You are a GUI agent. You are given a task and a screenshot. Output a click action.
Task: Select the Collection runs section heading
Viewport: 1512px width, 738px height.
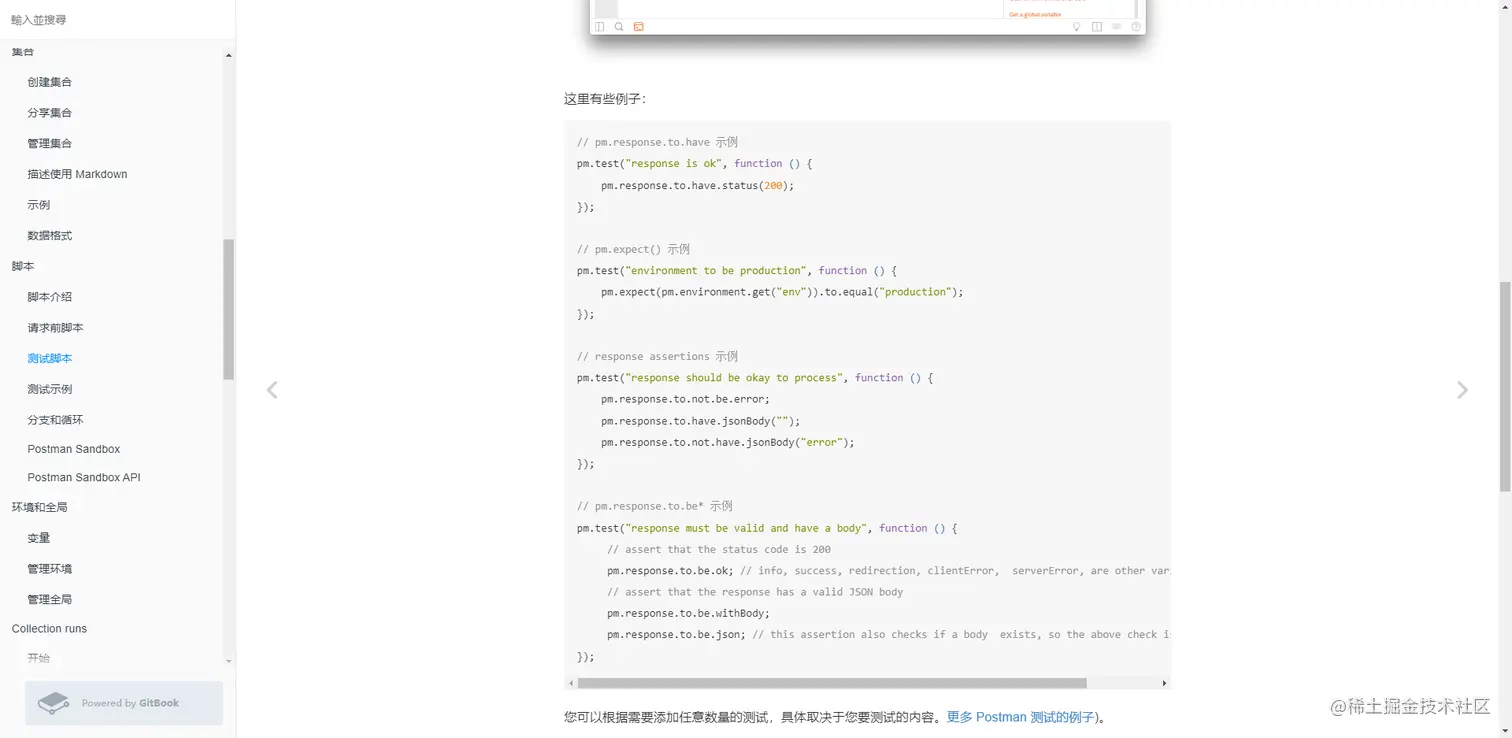49,629
